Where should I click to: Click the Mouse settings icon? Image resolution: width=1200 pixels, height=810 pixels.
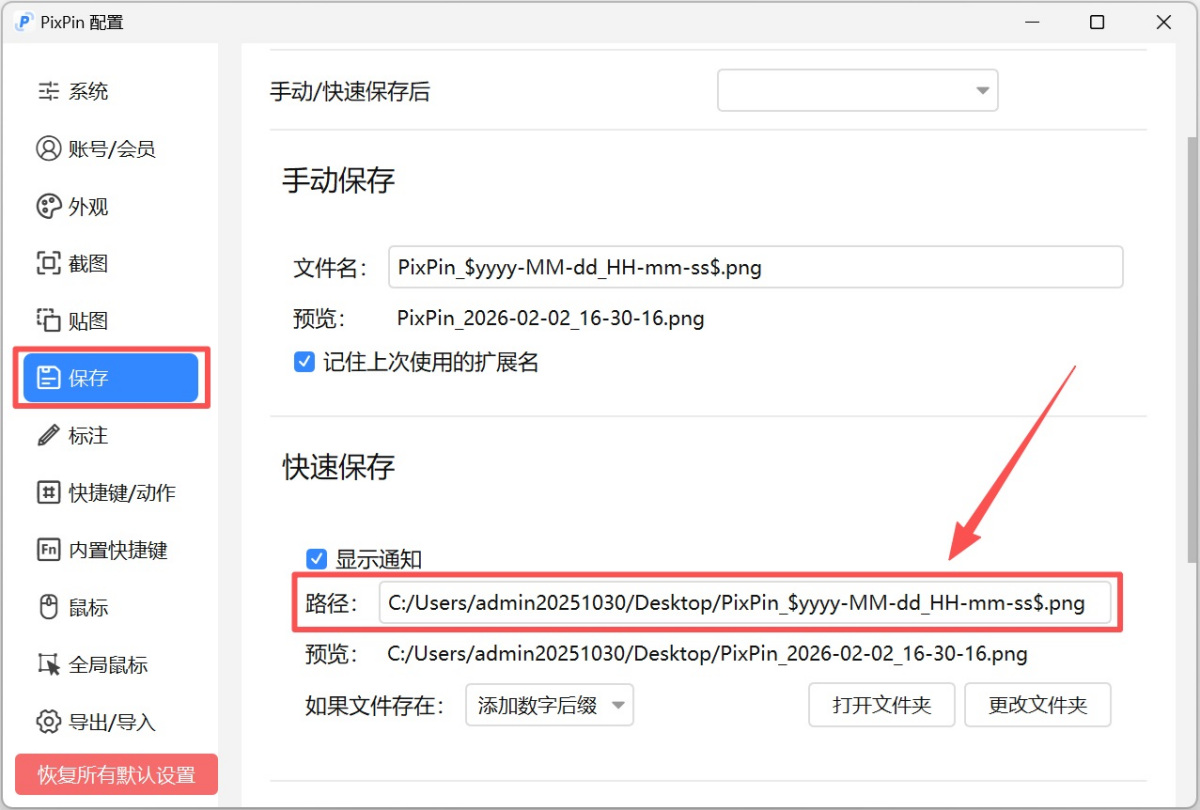tap(48, 607)
